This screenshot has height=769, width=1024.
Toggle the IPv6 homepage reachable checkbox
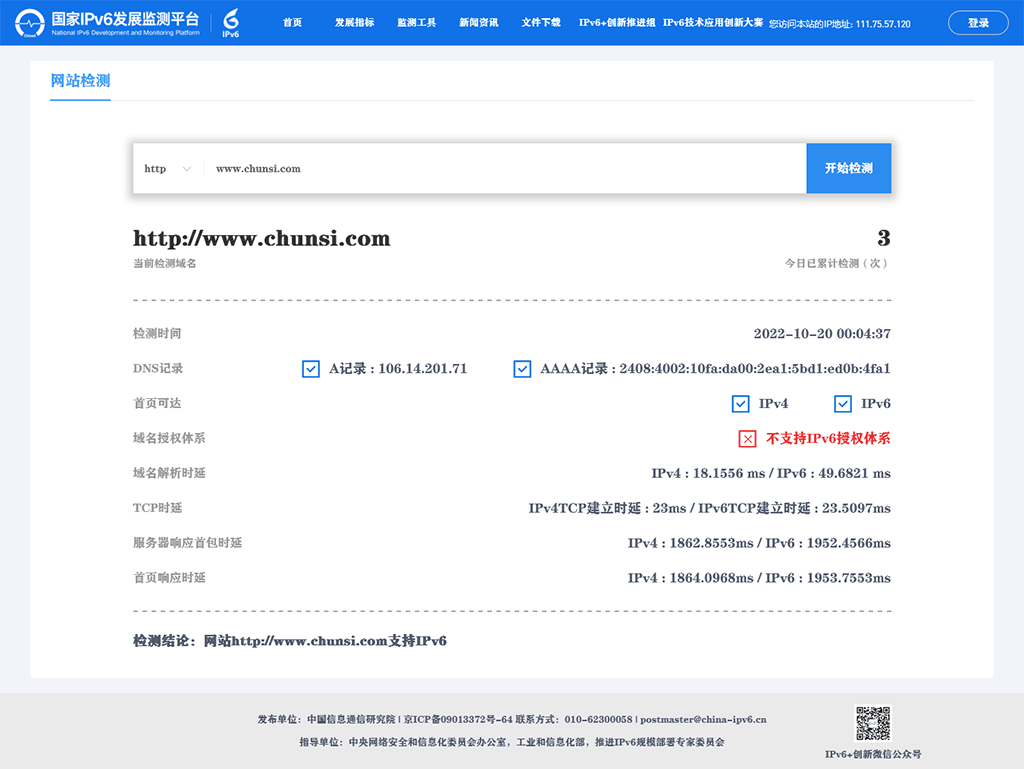tap(843, 404)
